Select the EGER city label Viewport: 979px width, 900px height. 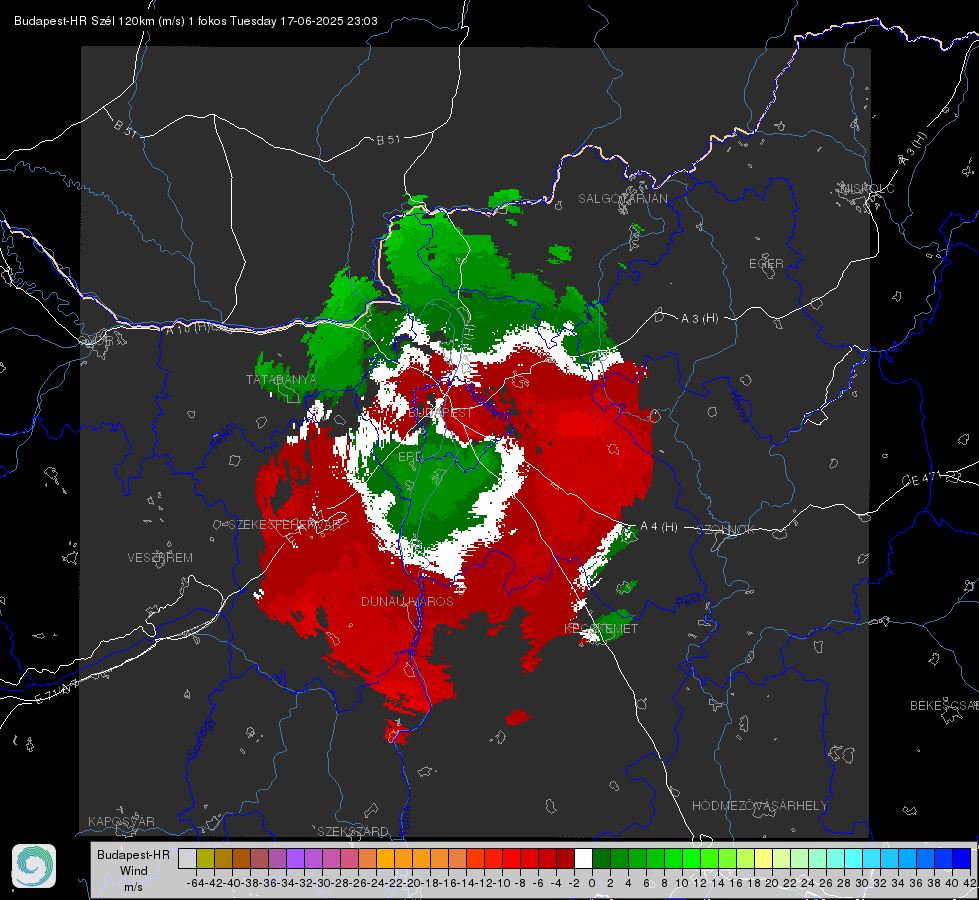[766, 264]
